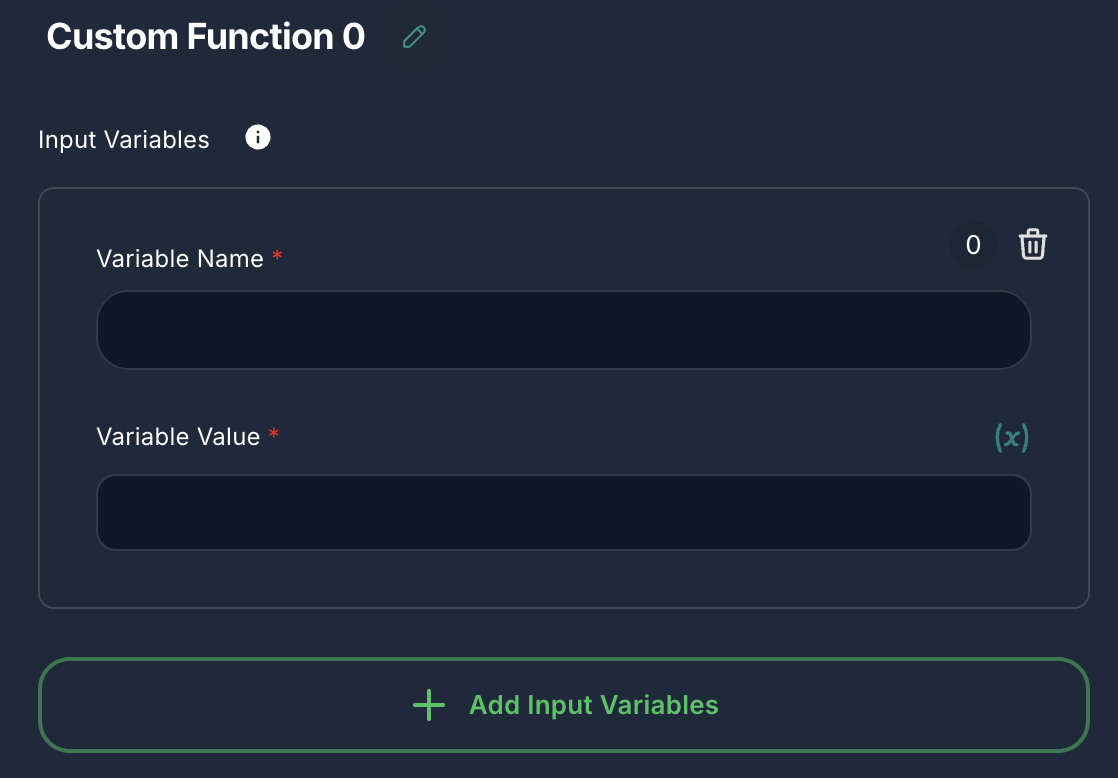Open the variable picker via the (x) icon
The width and height of the screenshot is (1118, 778).
pos(1010,437)
